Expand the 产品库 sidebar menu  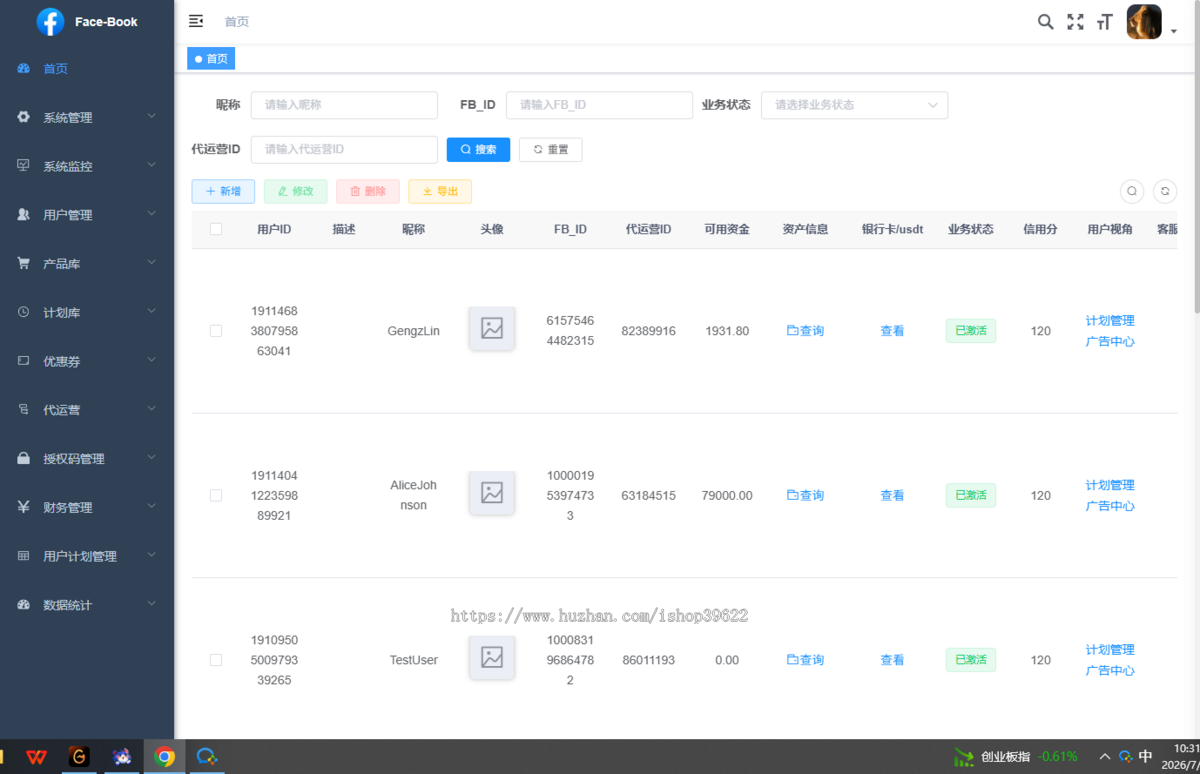[87, 264]
